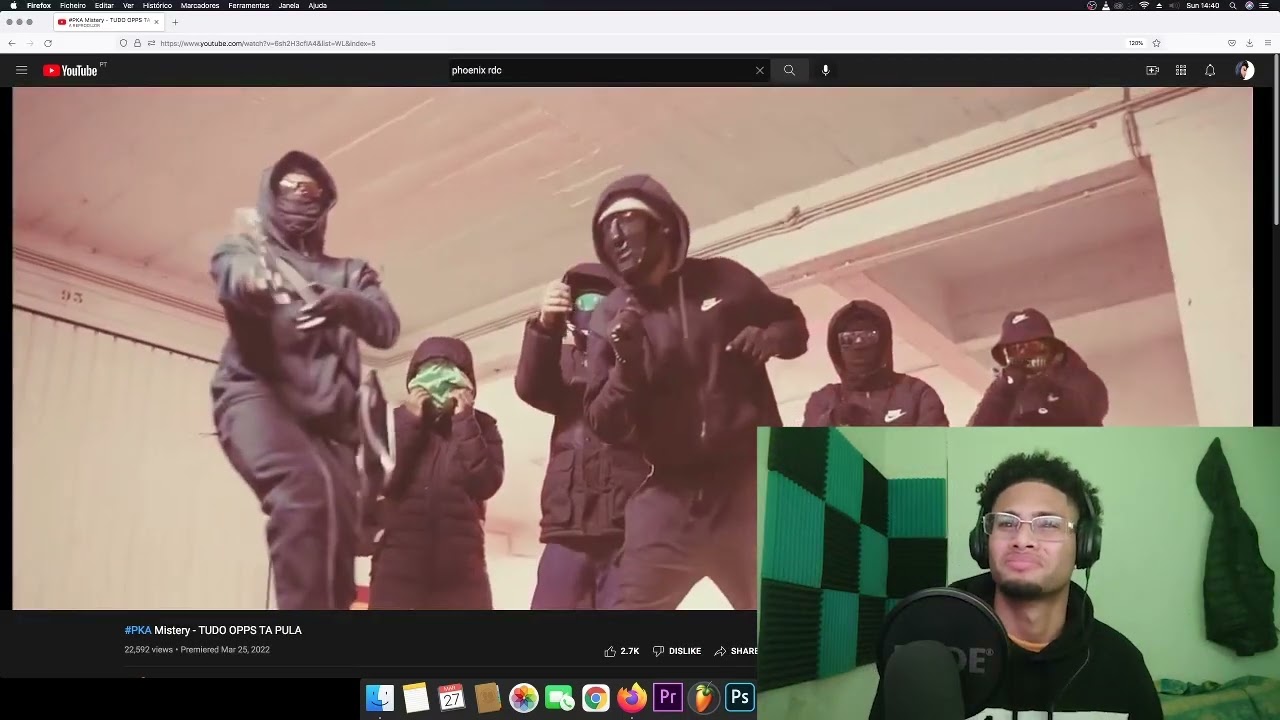The height and width of the screenshot is (720, 1280).
Task: Open the Firefox application menu
Action: [x=1268, y=43]
